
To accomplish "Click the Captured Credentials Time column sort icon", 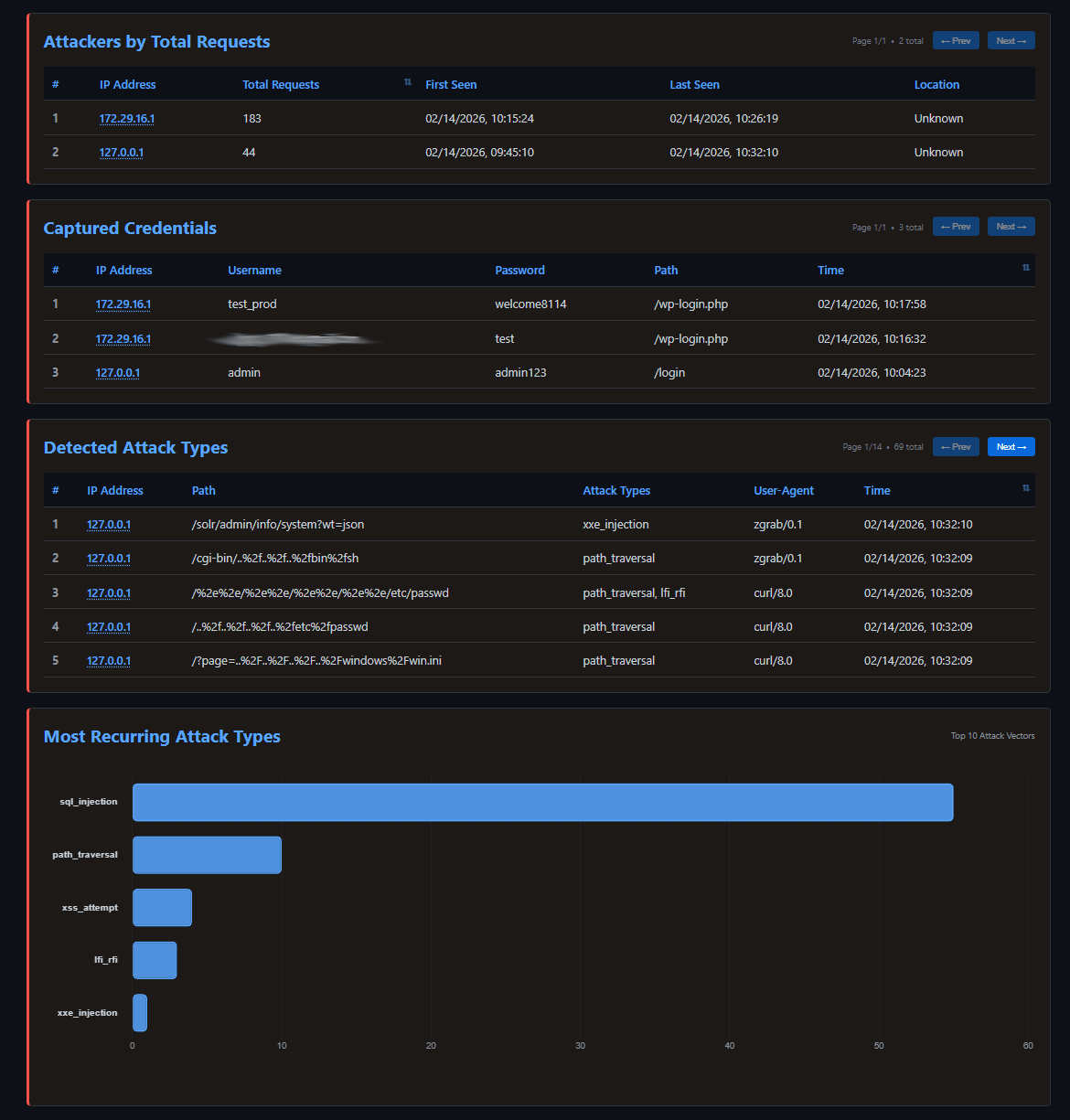I will [x=1025, y=268].
